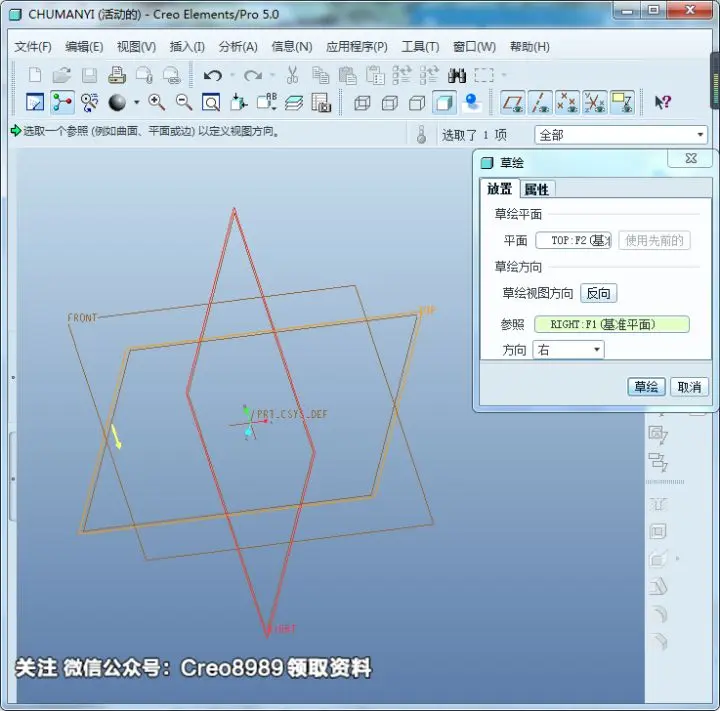
Task: Open the 插入(I) menu
Action: 187,46
